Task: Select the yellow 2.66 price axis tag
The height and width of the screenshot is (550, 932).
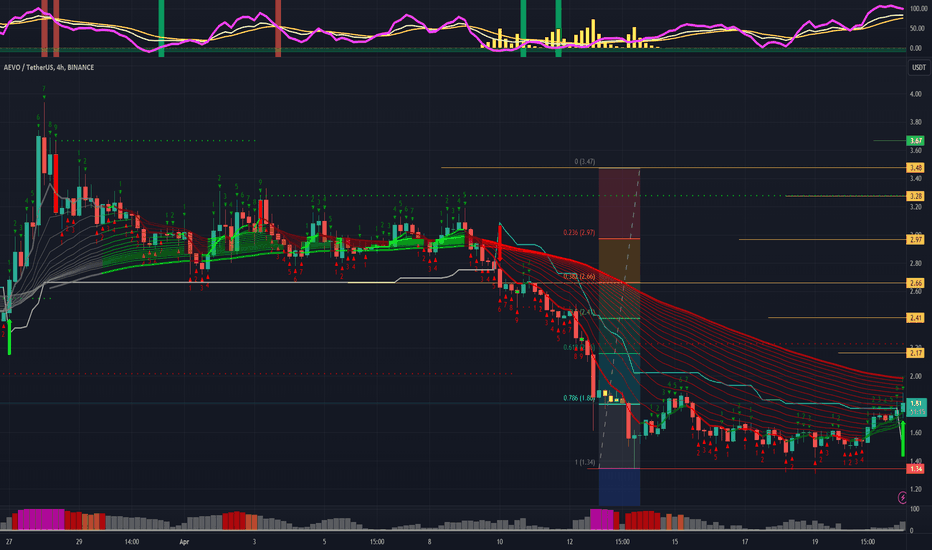Action: (915, 283)
